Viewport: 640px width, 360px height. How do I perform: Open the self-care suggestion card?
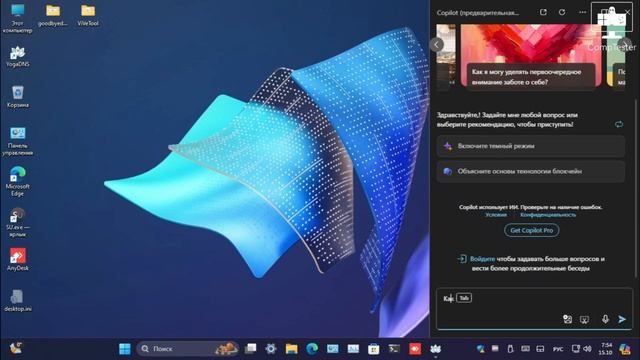(531, 56)
